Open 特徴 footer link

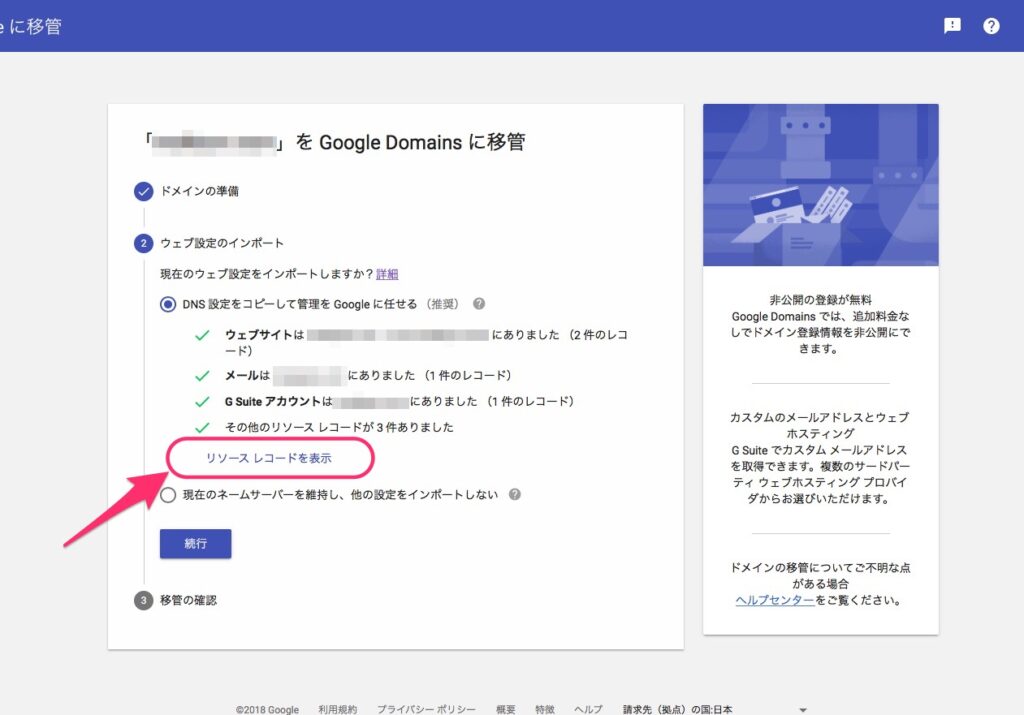pyautogui.click(x=545, y=709)
